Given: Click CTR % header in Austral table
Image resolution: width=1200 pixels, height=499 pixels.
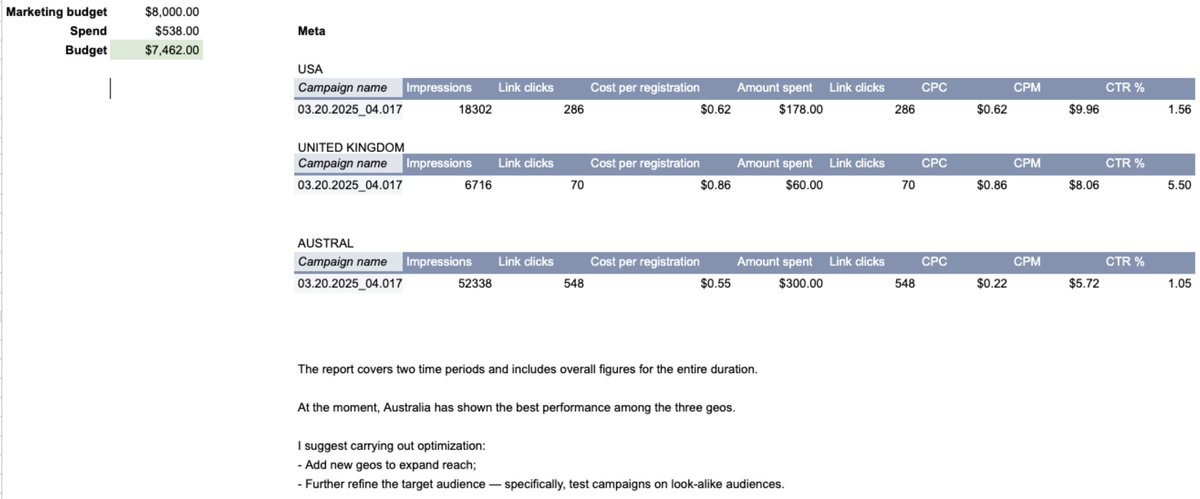Looking at the screenshot, I should (x=1125, y=262).
